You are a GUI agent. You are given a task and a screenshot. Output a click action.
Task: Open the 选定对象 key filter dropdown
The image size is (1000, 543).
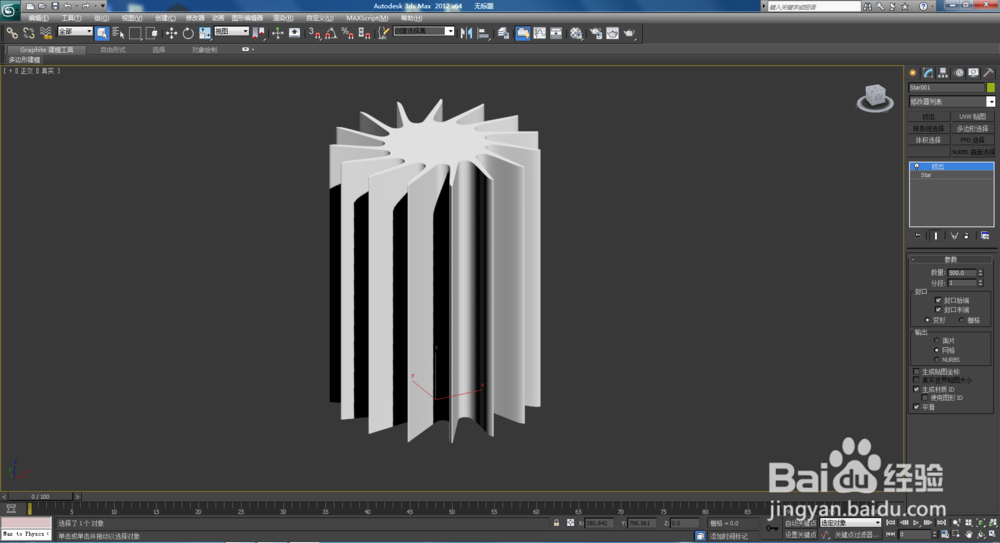point(850,523)
